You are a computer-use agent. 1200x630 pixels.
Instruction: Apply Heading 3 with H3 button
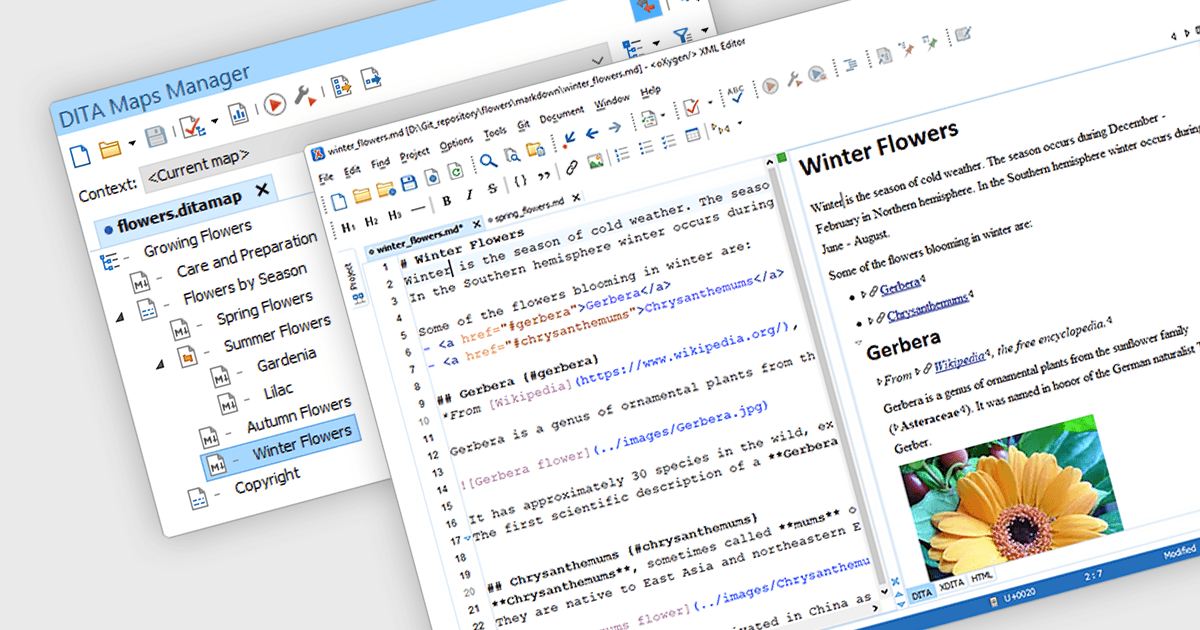click(395, 214)
